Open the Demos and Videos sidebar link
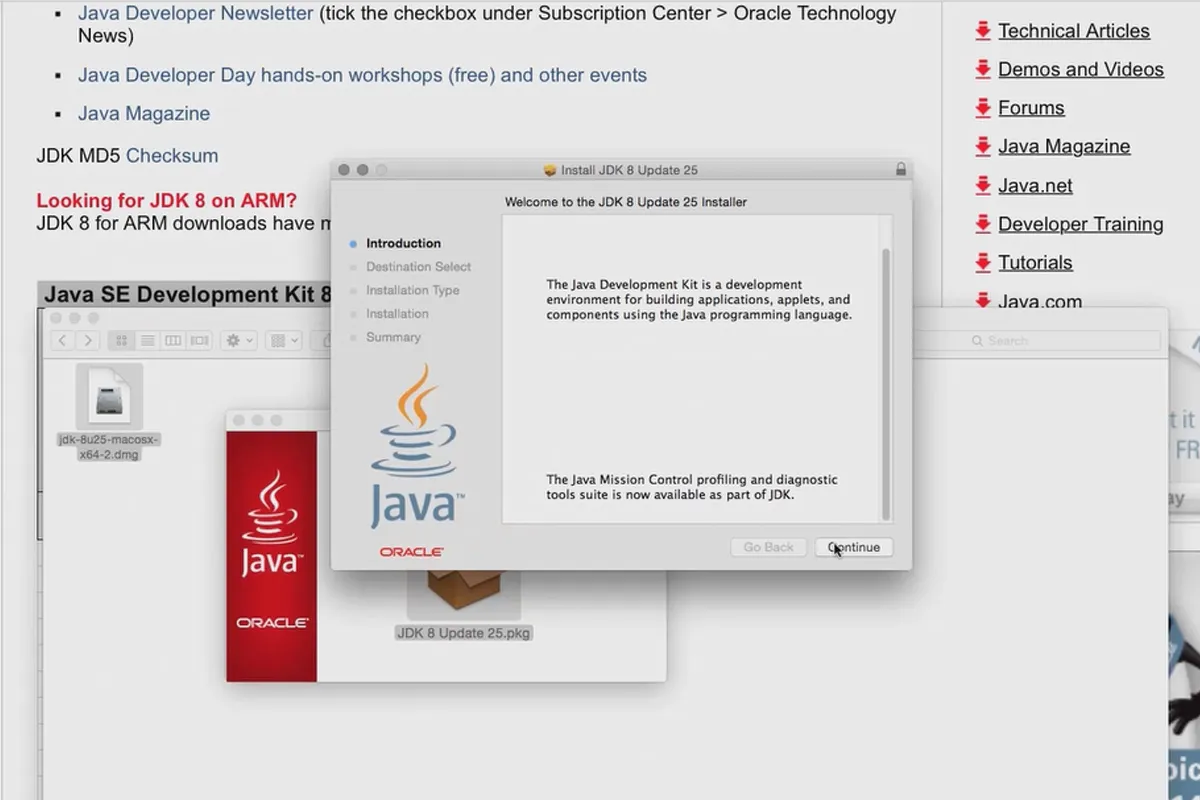The image size is (1200, 800). click(x=1081, y=70)
